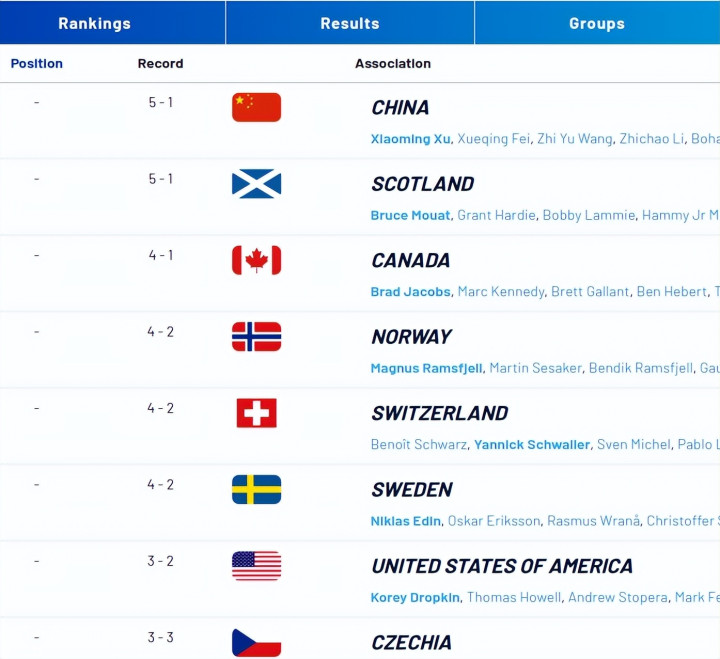The height and width of the screenshot is (659, 720).
Task: Open Niklas Edin's player page
Action: (x=405, y=521)
